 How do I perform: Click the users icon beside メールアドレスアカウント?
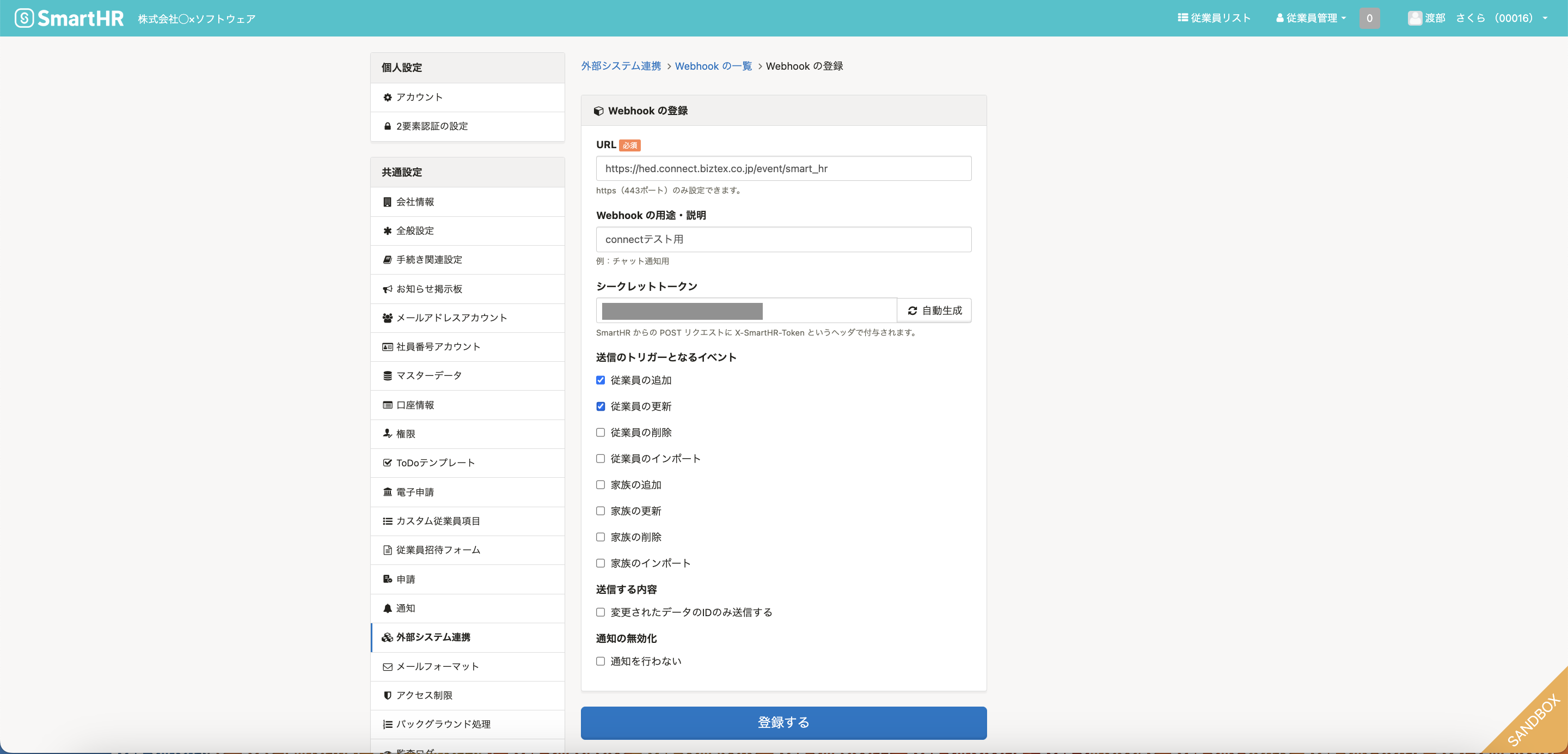(x=387, y=318)
